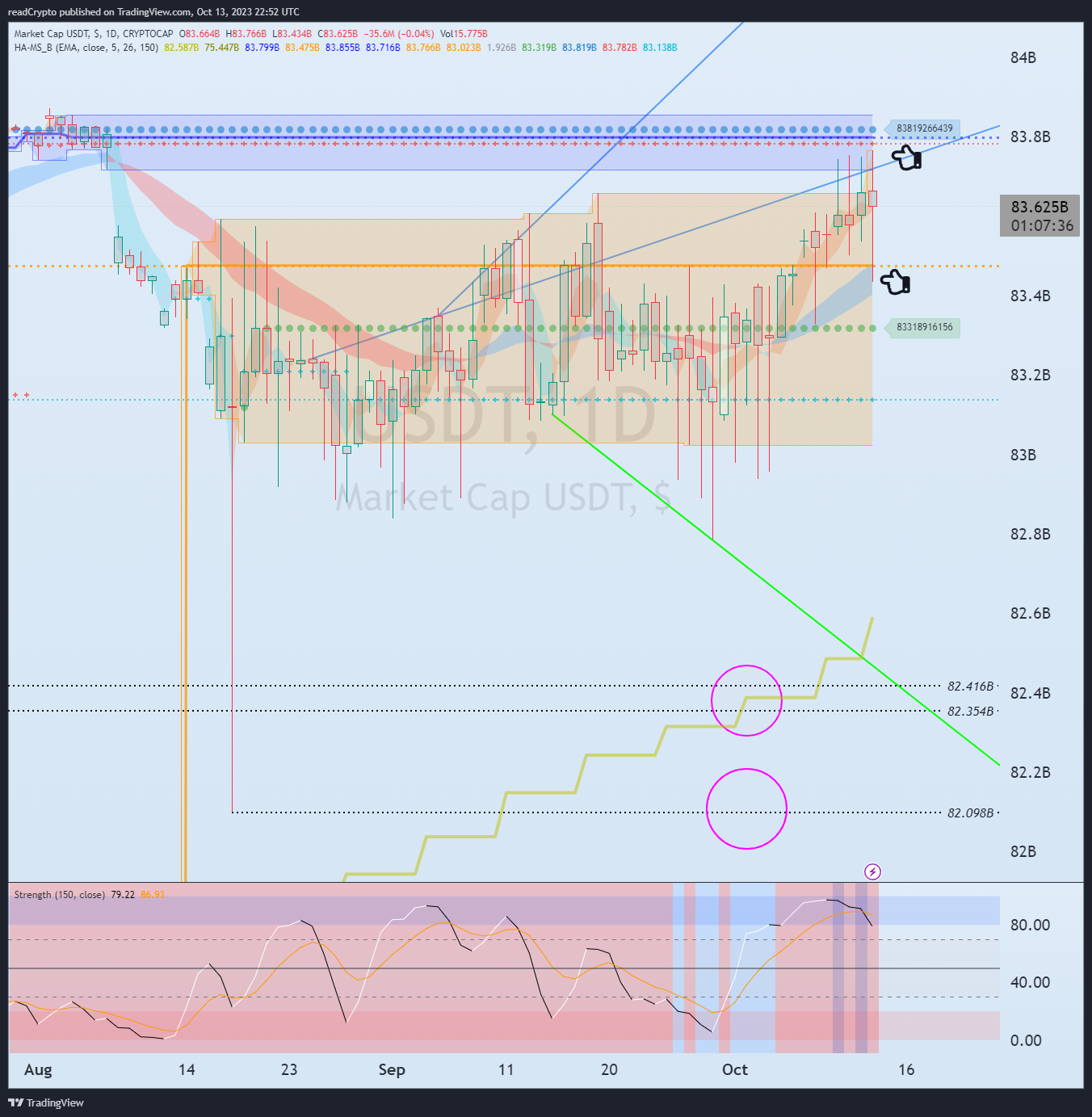The height and width of the screenshot is (1117, 1092).
Task: Click the 82.098B horizontal line label
Action: 970,813
